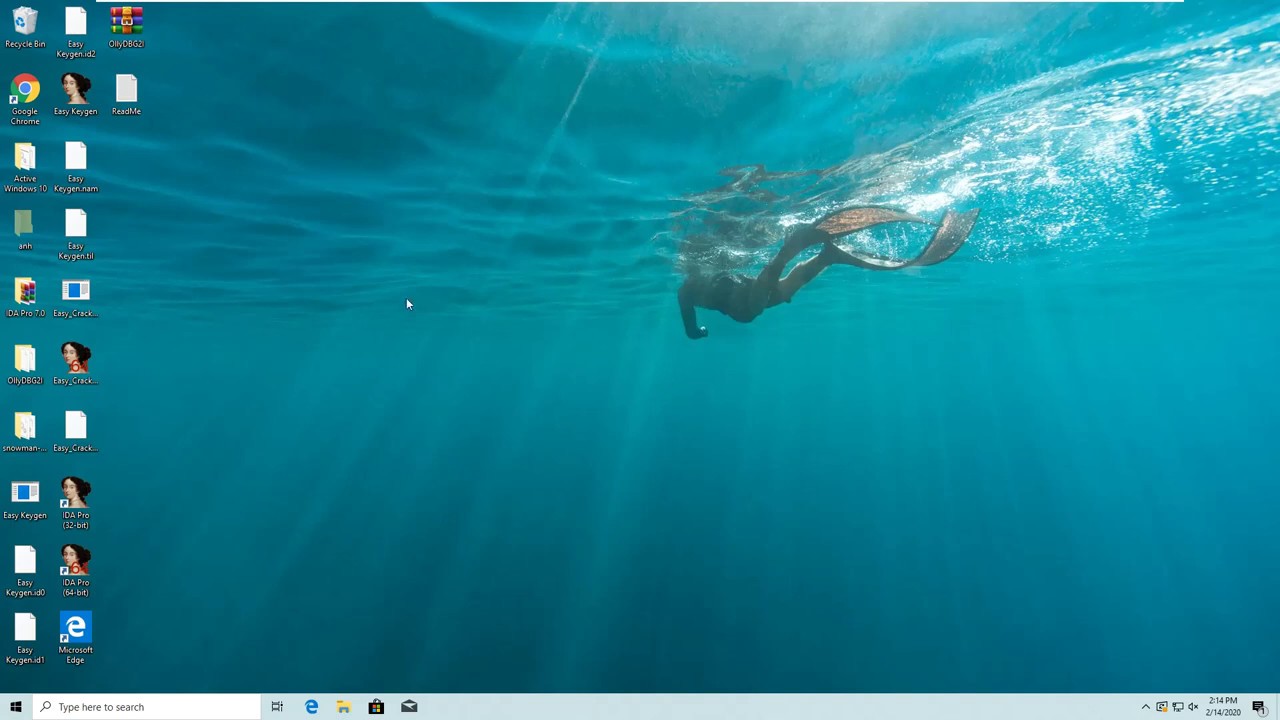This screenshot has width=1280, height=720.
Task: Select the IDA Pro 7.0 archive folder
Action: click(x=25, y=298)
